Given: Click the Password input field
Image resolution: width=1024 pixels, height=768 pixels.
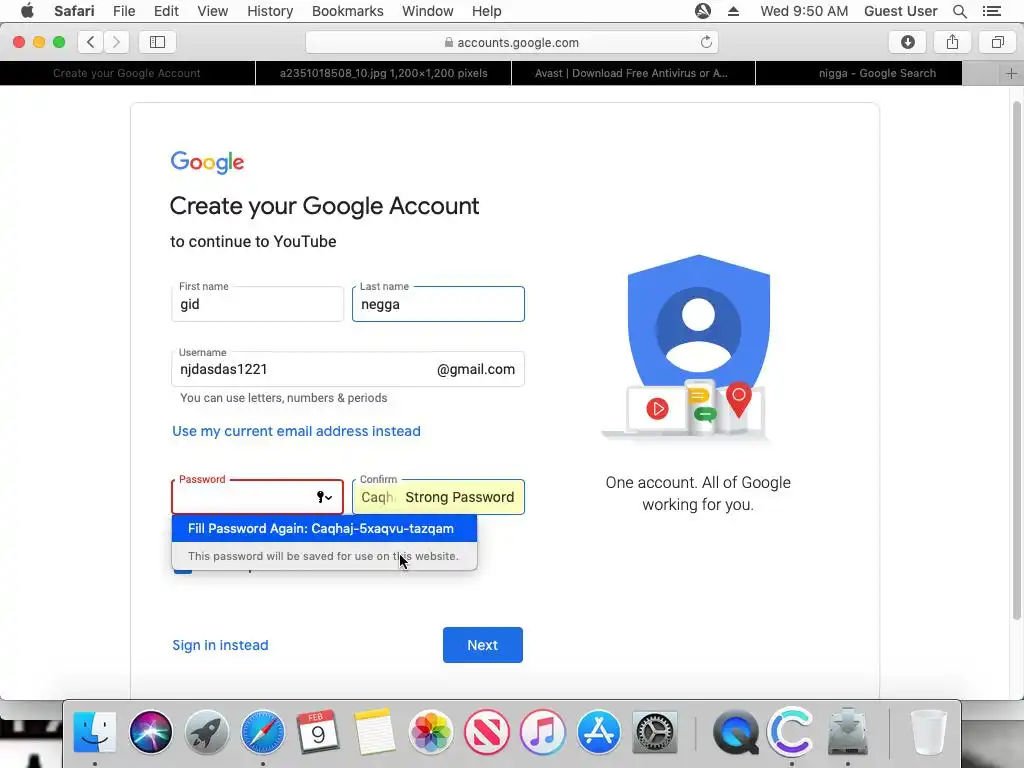Looking at the screenshot, I should 257,497.
